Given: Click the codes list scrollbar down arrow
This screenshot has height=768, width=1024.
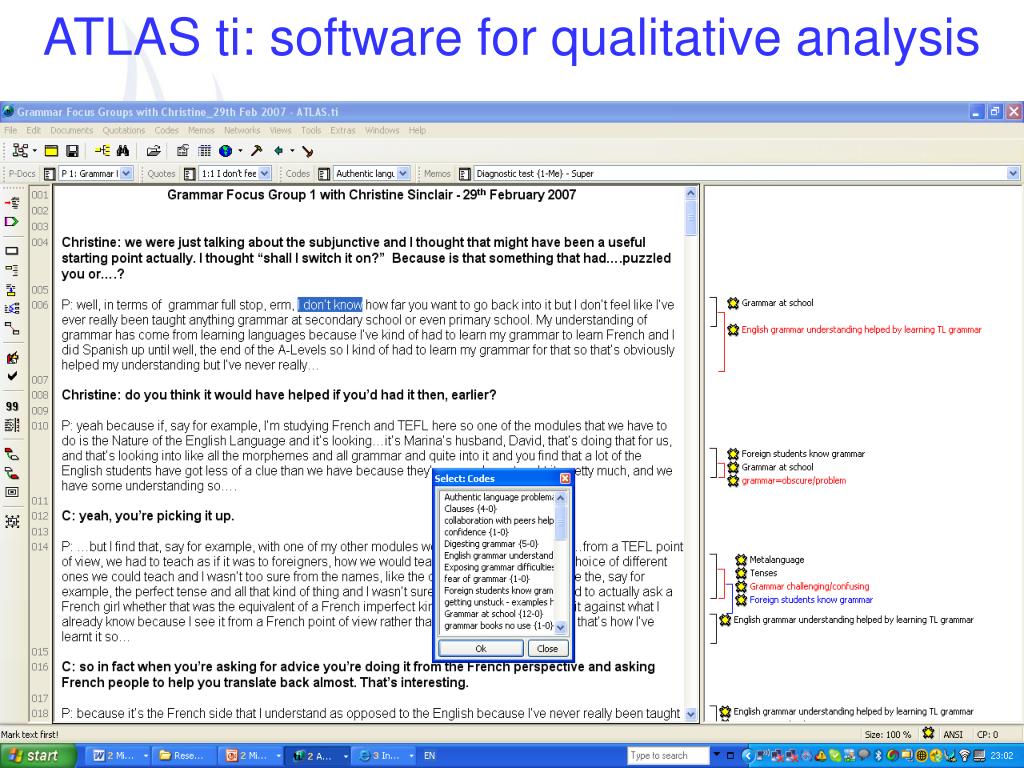Looking at the screenshot, I should point(560,627).
